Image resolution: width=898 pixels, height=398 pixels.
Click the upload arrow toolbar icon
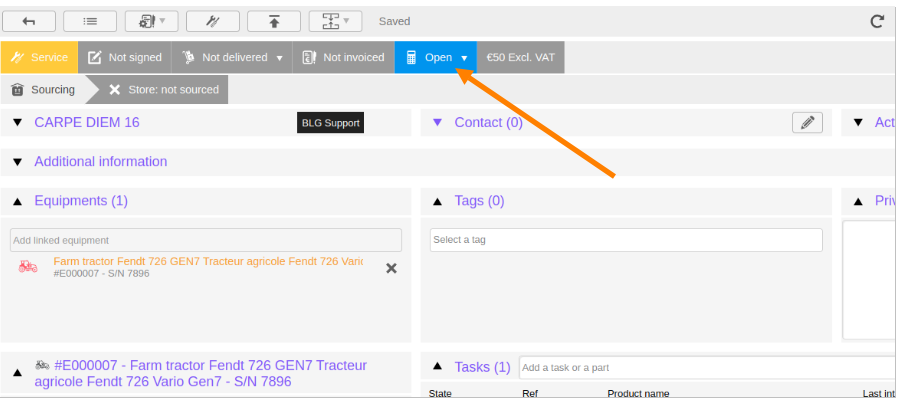click(274, 21)
